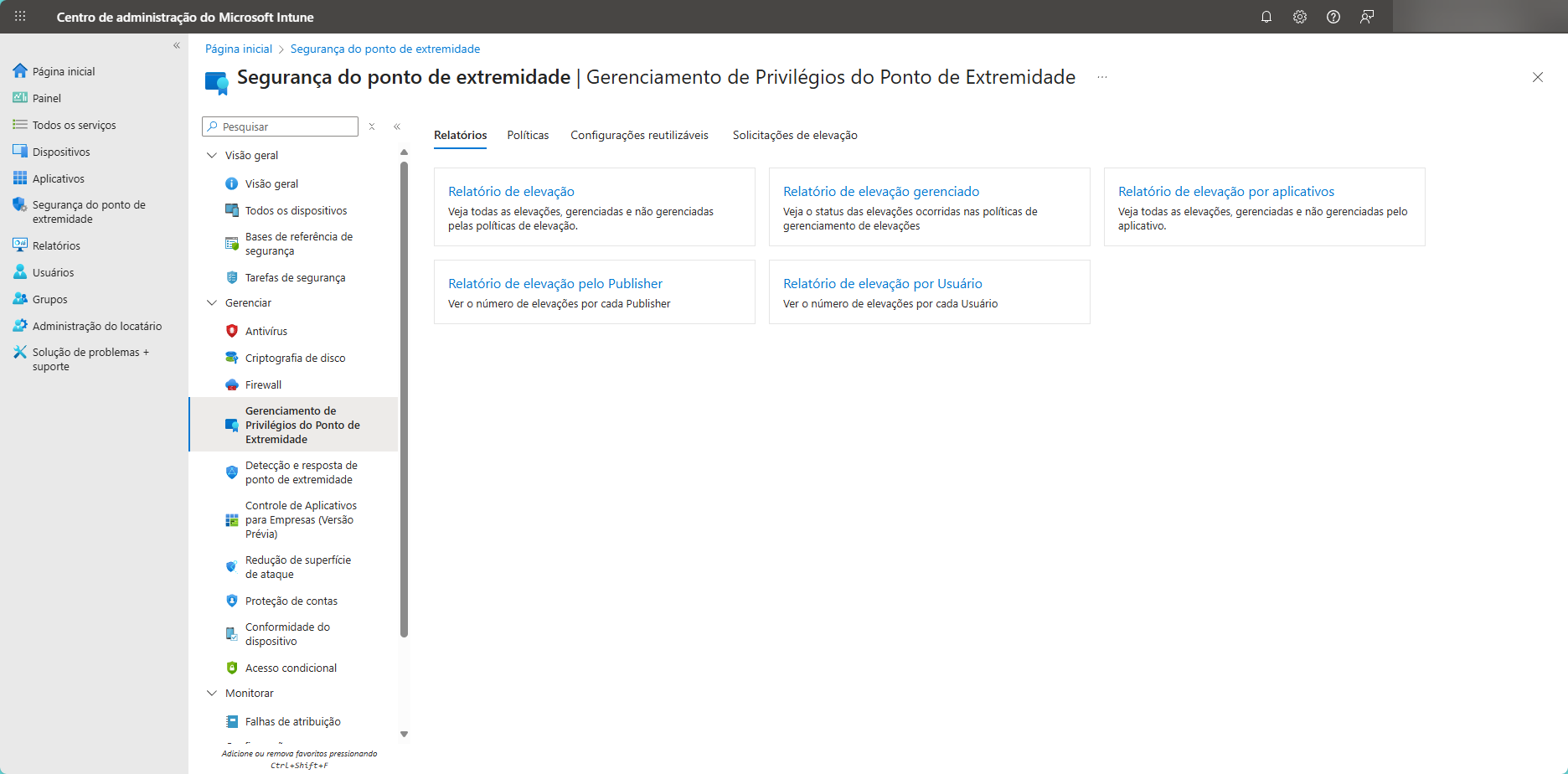1568x774 pixels.
Task: Open the ellipsis more options beside title
Action: tap(1102, 77)
